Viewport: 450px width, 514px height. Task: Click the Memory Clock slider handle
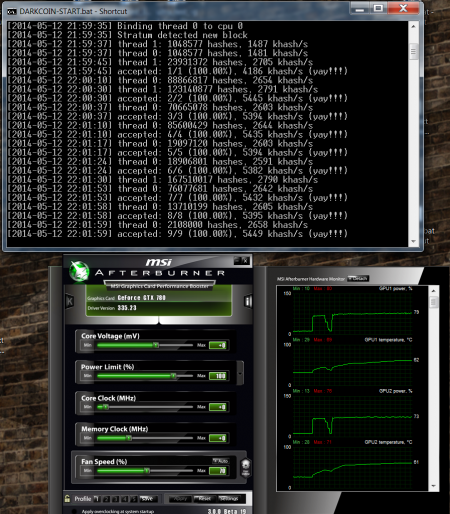click(129, 438)
